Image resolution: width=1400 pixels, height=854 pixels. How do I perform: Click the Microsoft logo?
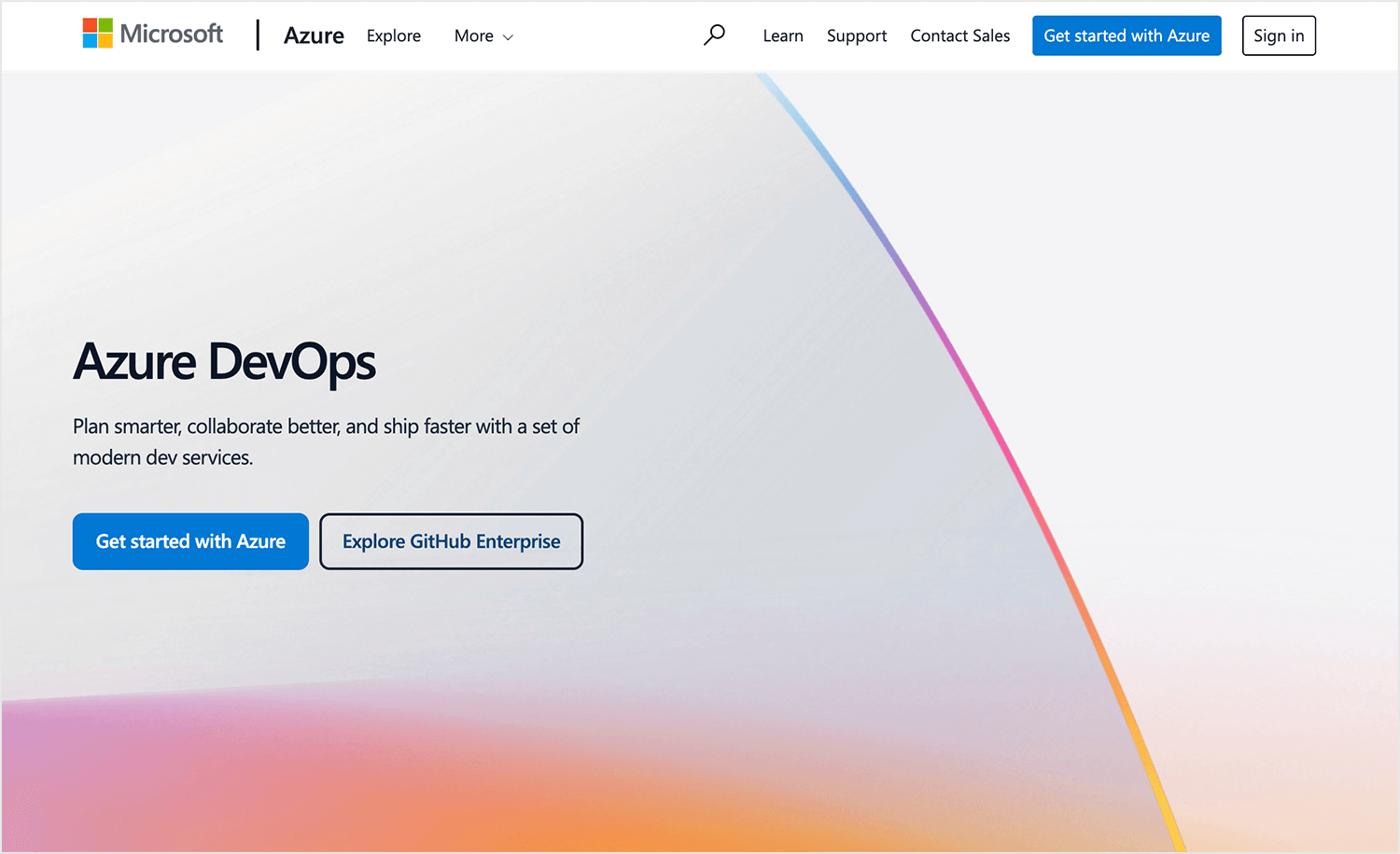point(153,34)
